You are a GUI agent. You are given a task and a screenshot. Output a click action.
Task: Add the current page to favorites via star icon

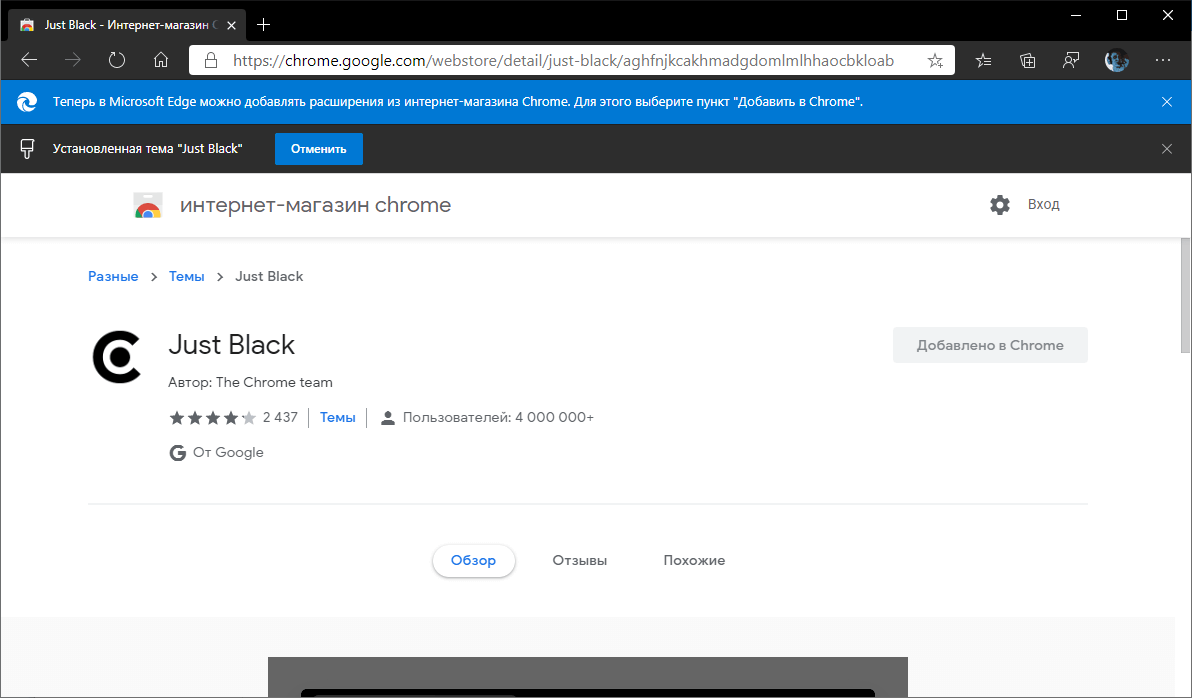click(x=935, y=60)
